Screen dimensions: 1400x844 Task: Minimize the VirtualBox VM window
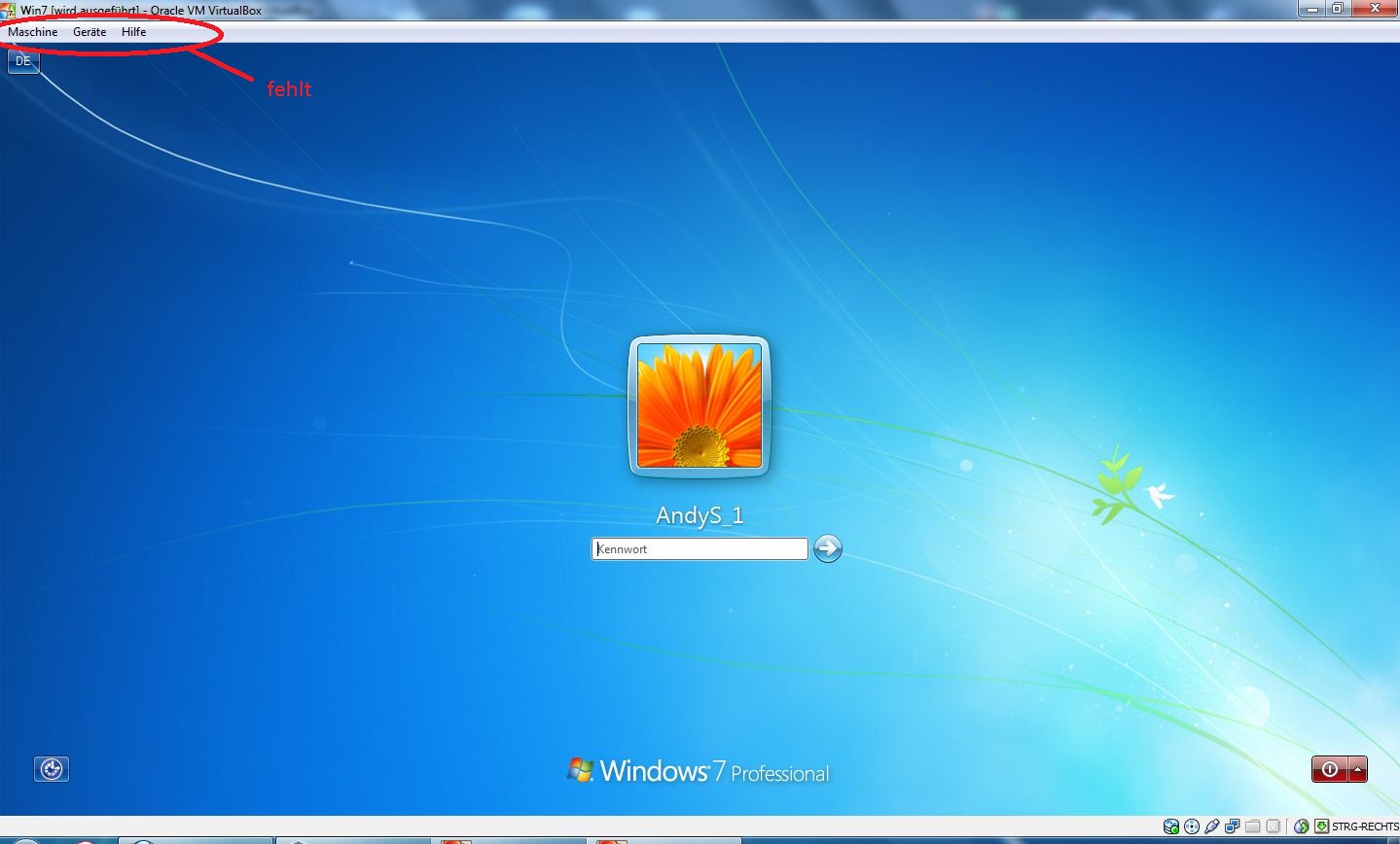click(x=1313, y=8)
